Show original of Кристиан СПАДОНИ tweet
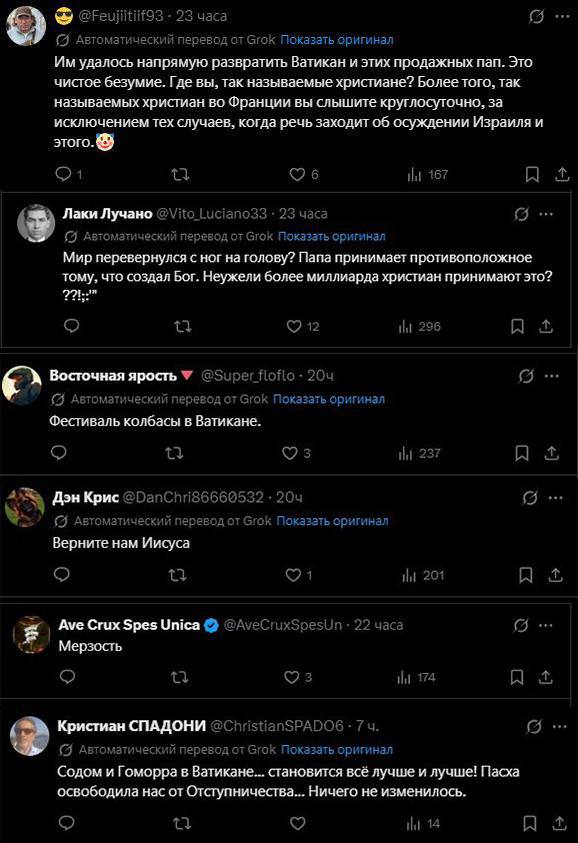 (x=337, y=749)
